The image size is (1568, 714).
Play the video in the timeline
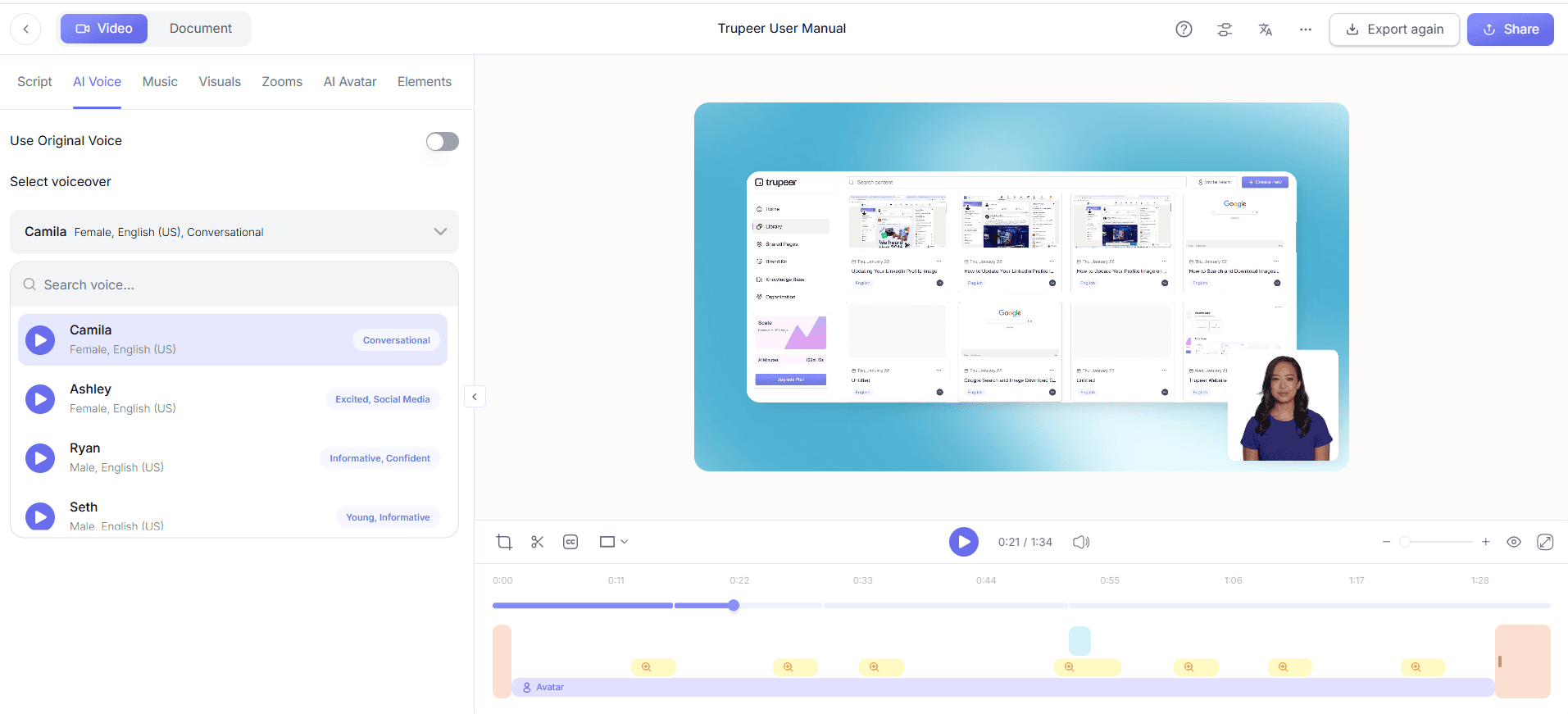[964, 542]
